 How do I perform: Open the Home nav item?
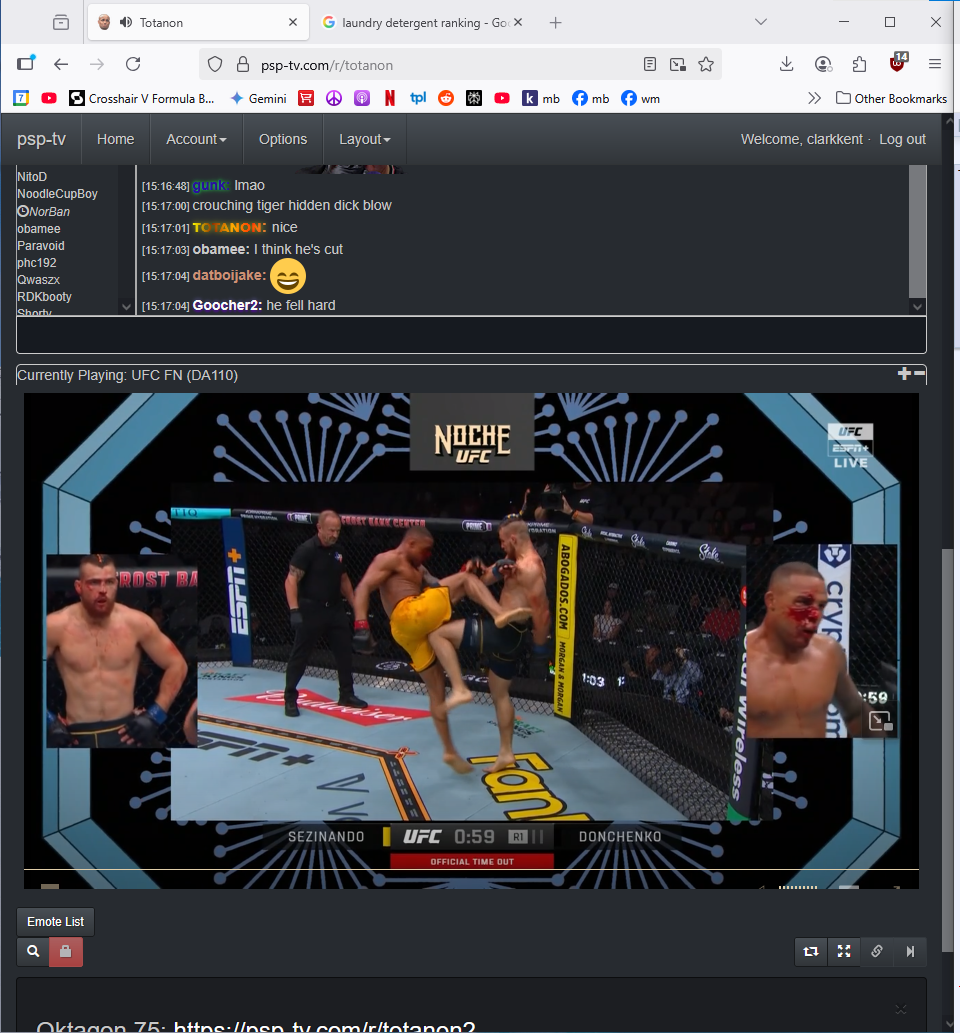point(115,139)
